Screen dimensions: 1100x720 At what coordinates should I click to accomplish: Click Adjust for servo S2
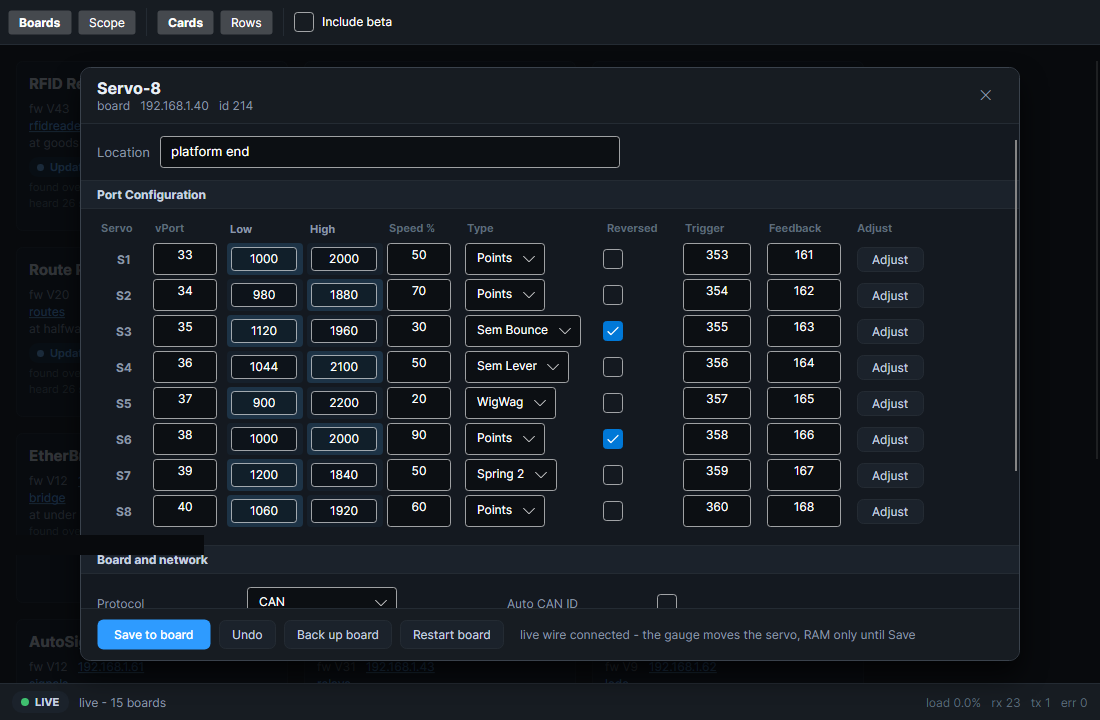pos(890,295)
